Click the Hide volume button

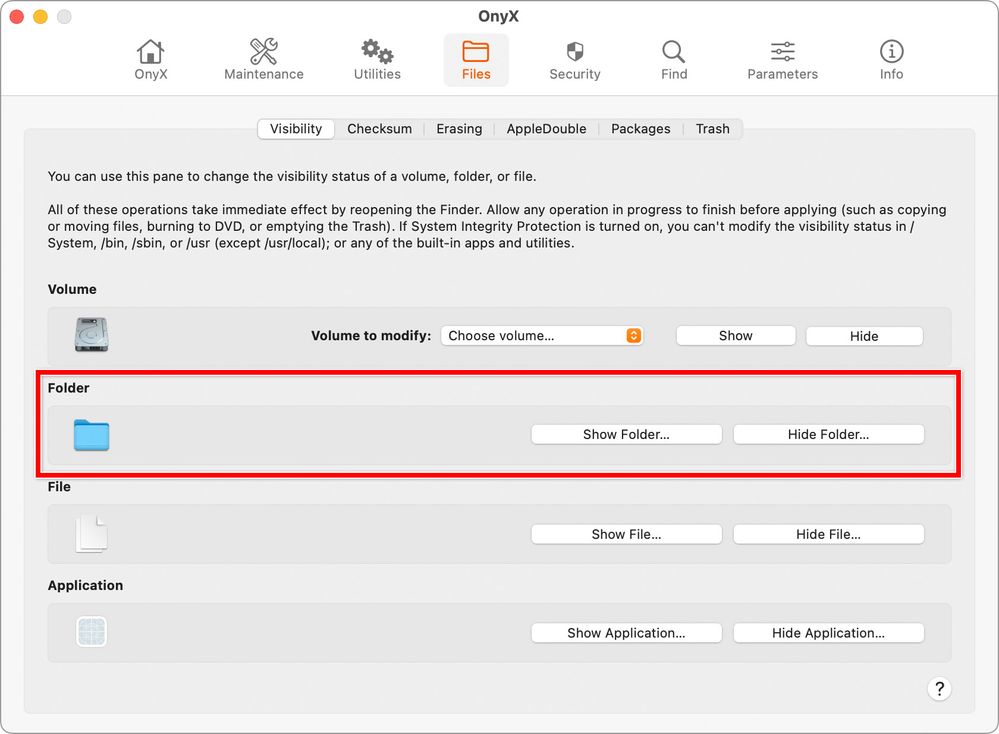(864, 336)
